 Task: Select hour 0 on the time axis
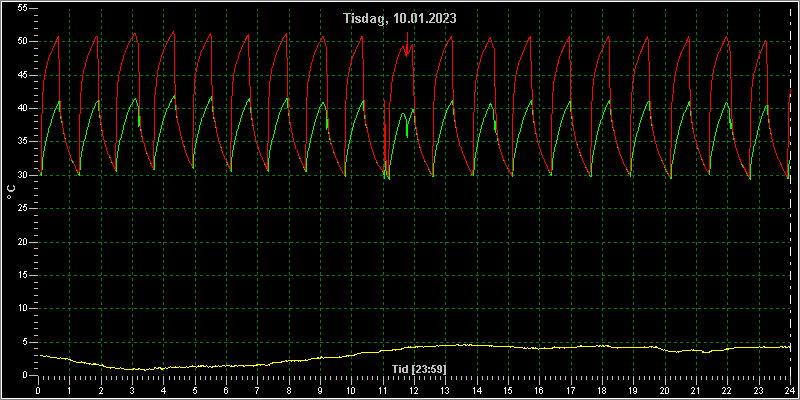point(38,391)
